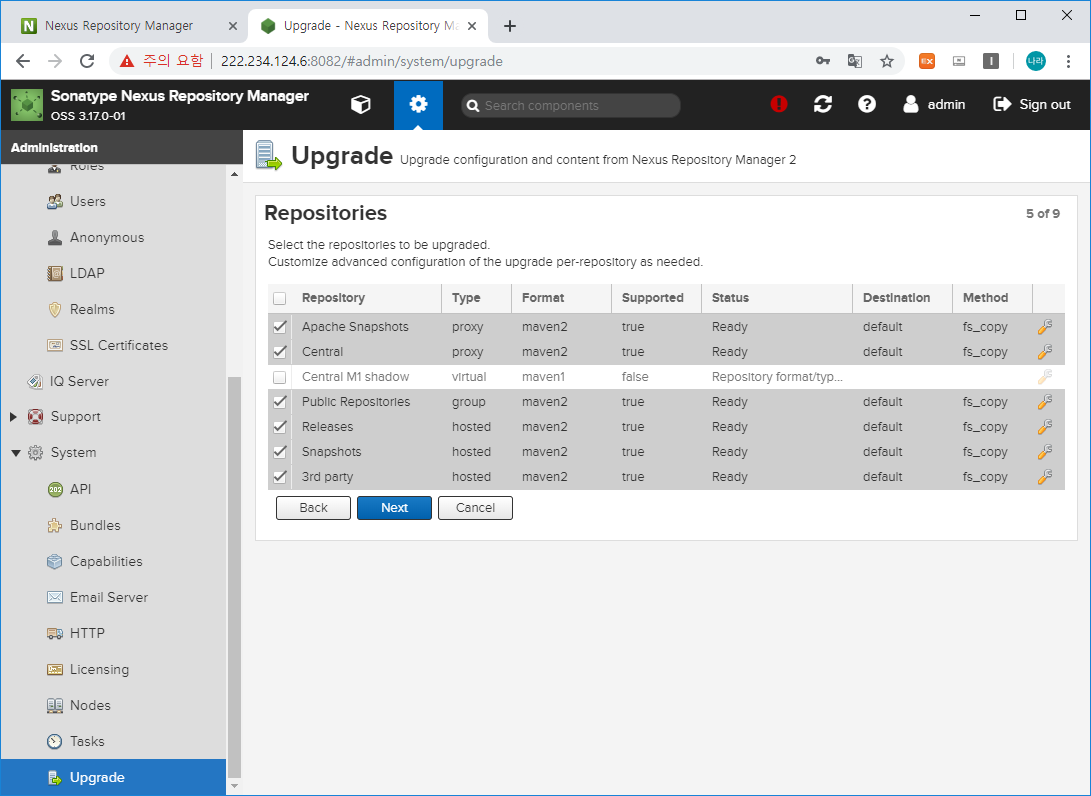This screenshot has width=1091, height=796.
Task: Click the Next button
Action: pos(395,508)
